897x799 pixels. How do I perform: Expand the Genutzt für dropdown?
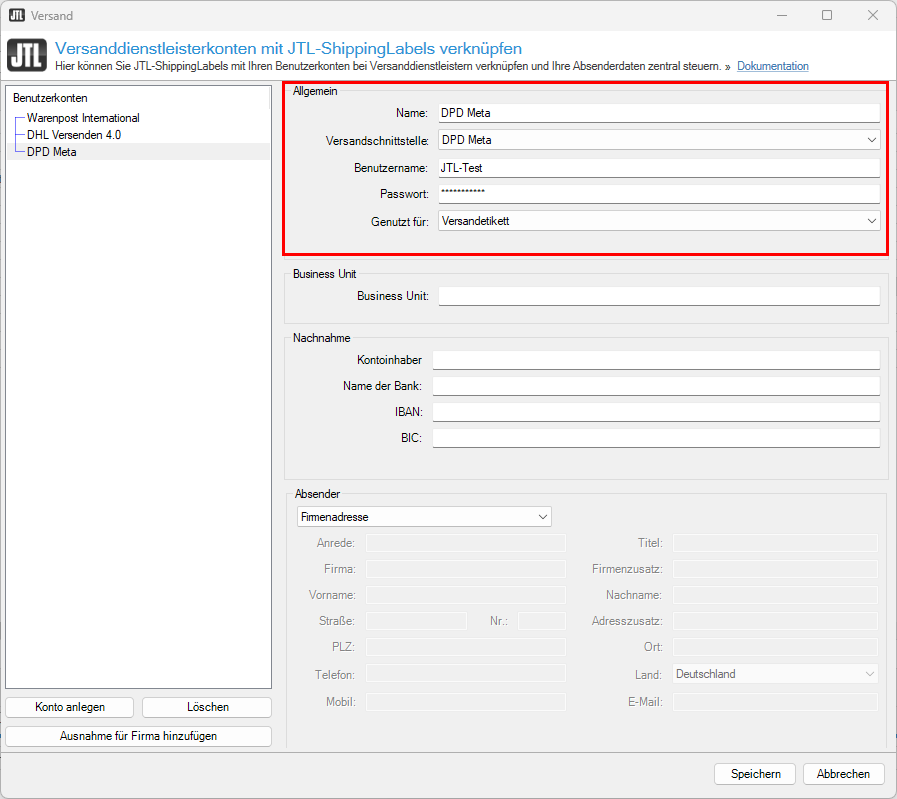(x=659, y=221)
